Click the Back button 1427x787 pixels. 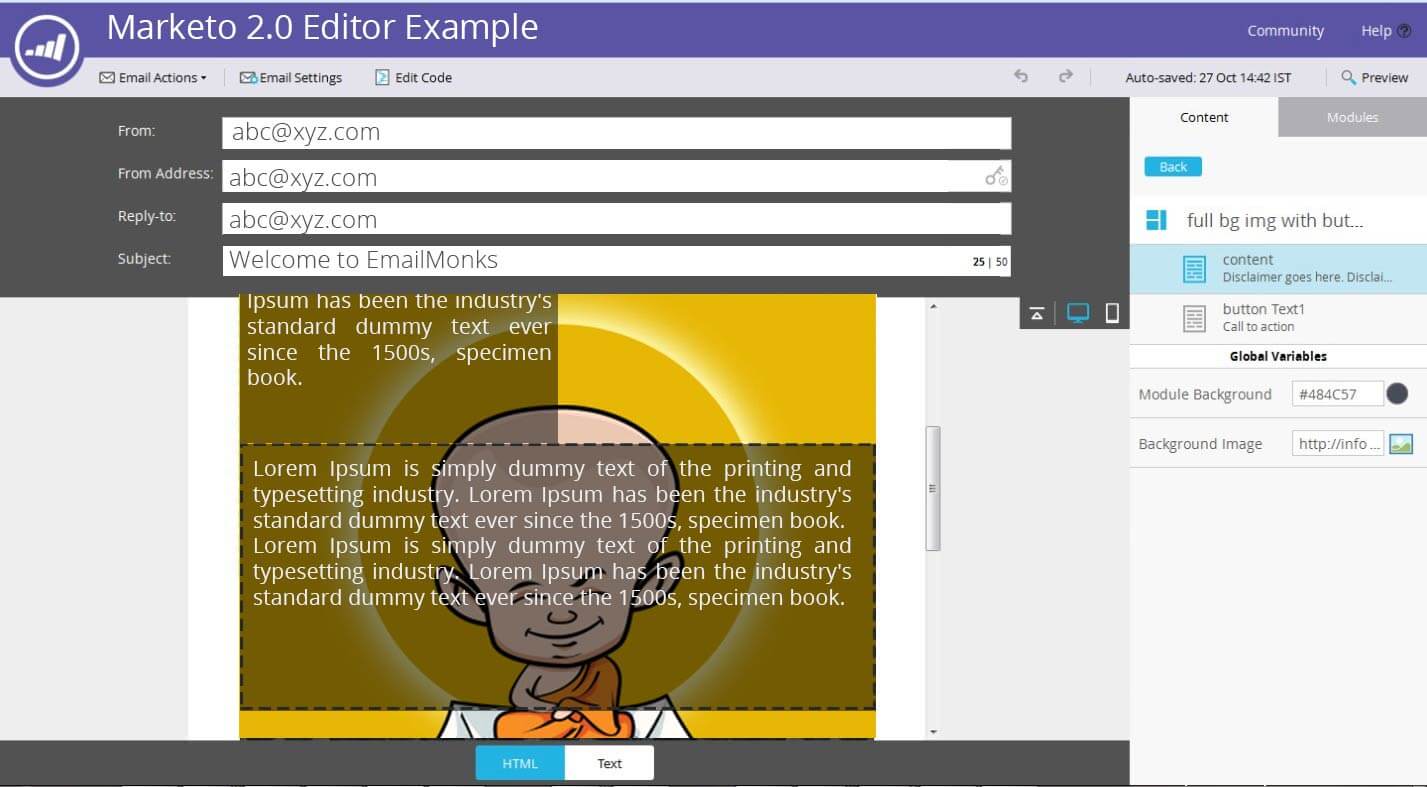1173,167
